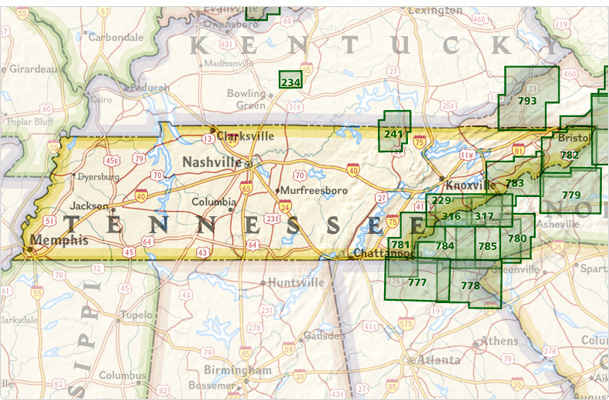Select map region 234 in Kentucky

point(290,82)
